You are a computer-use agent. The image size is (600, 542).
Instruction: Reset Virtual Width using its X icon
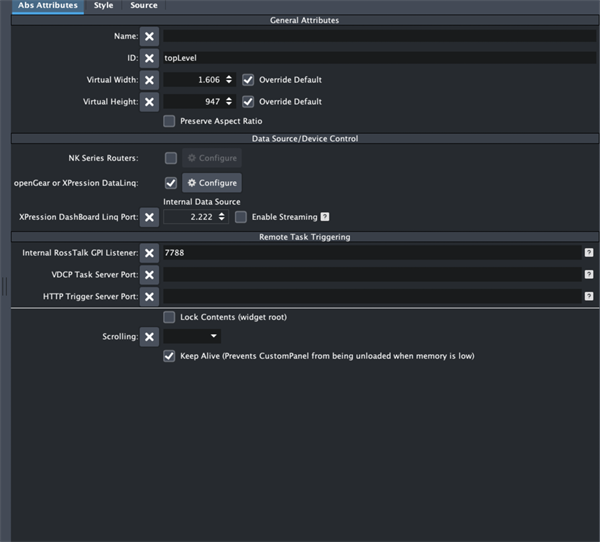149,79
